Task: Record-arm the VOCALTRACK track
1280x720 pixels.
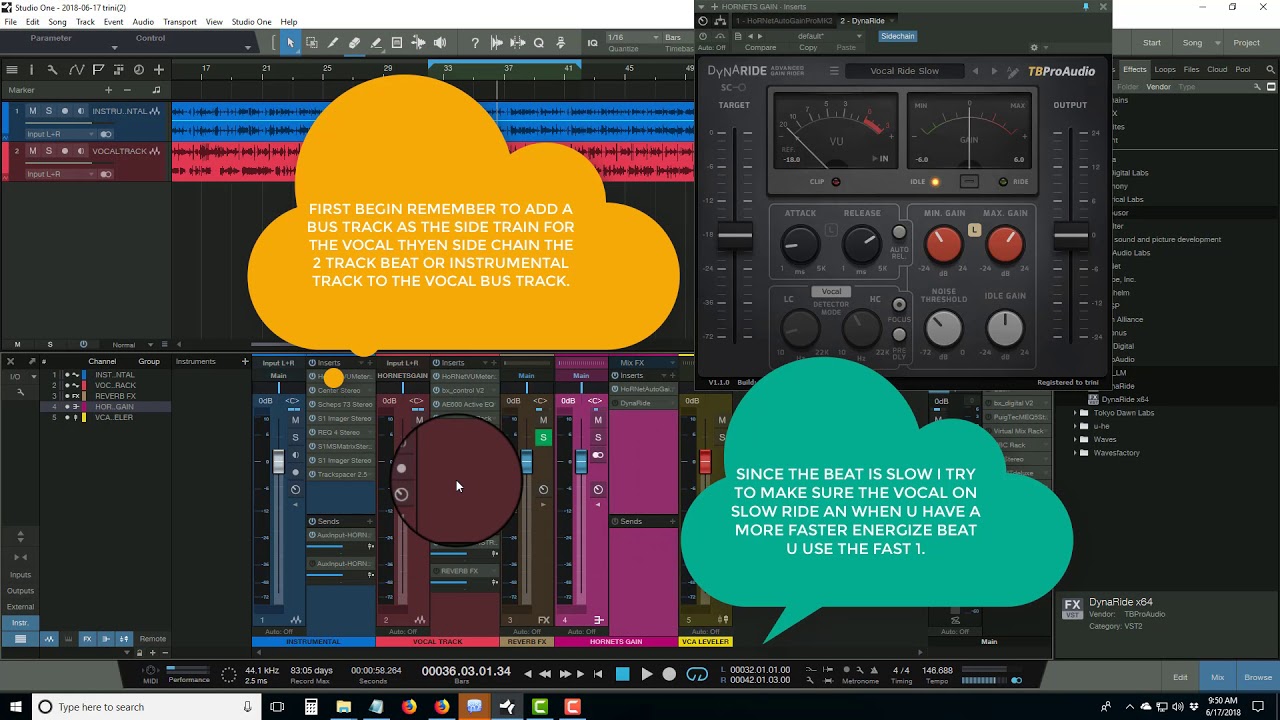Action: tap(65, 151)
